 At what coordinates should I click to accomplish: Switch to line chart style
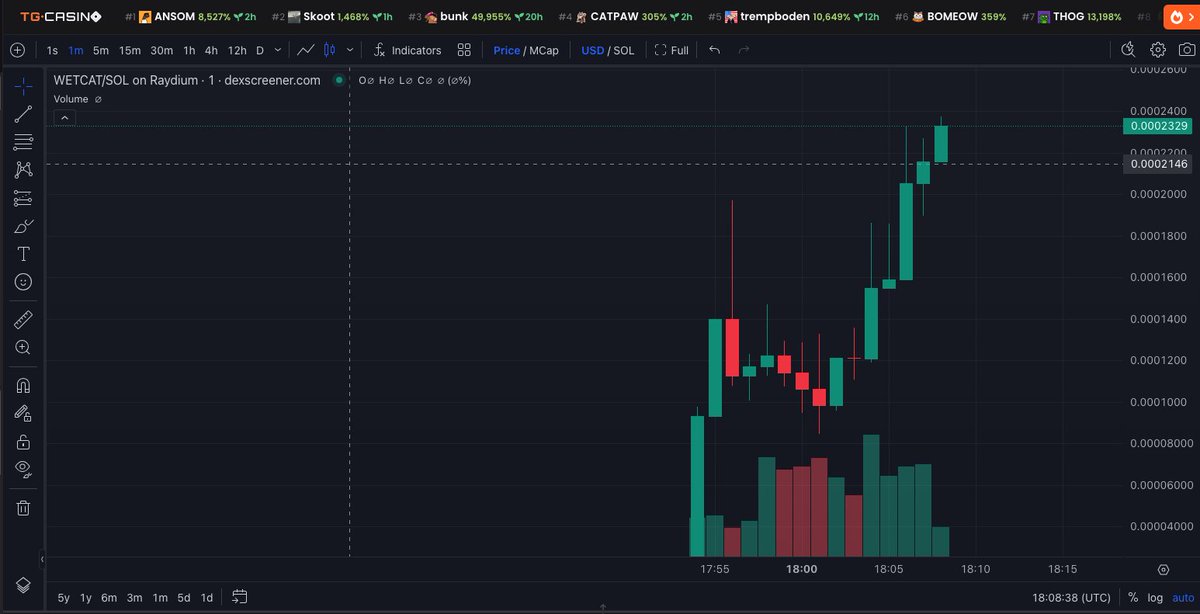(x=306, y=50)
